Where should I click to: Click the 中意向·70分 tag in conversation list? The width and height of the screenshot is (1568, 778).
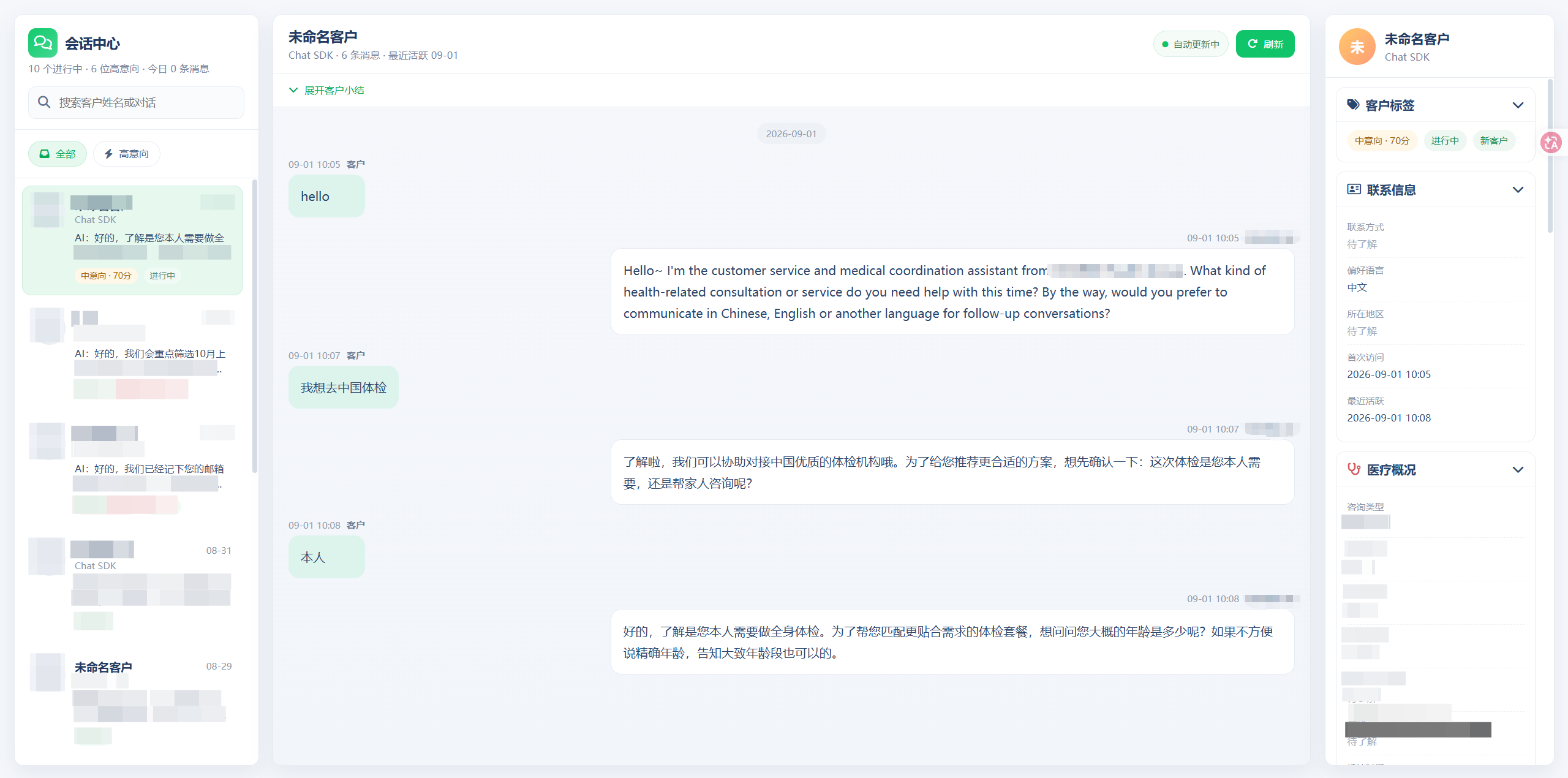click(106, 276)
